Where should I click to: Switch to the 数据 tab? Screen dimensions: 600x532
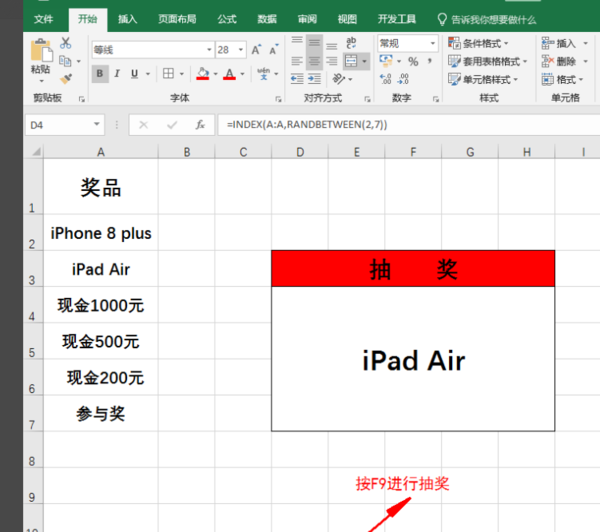pos(267,19)
